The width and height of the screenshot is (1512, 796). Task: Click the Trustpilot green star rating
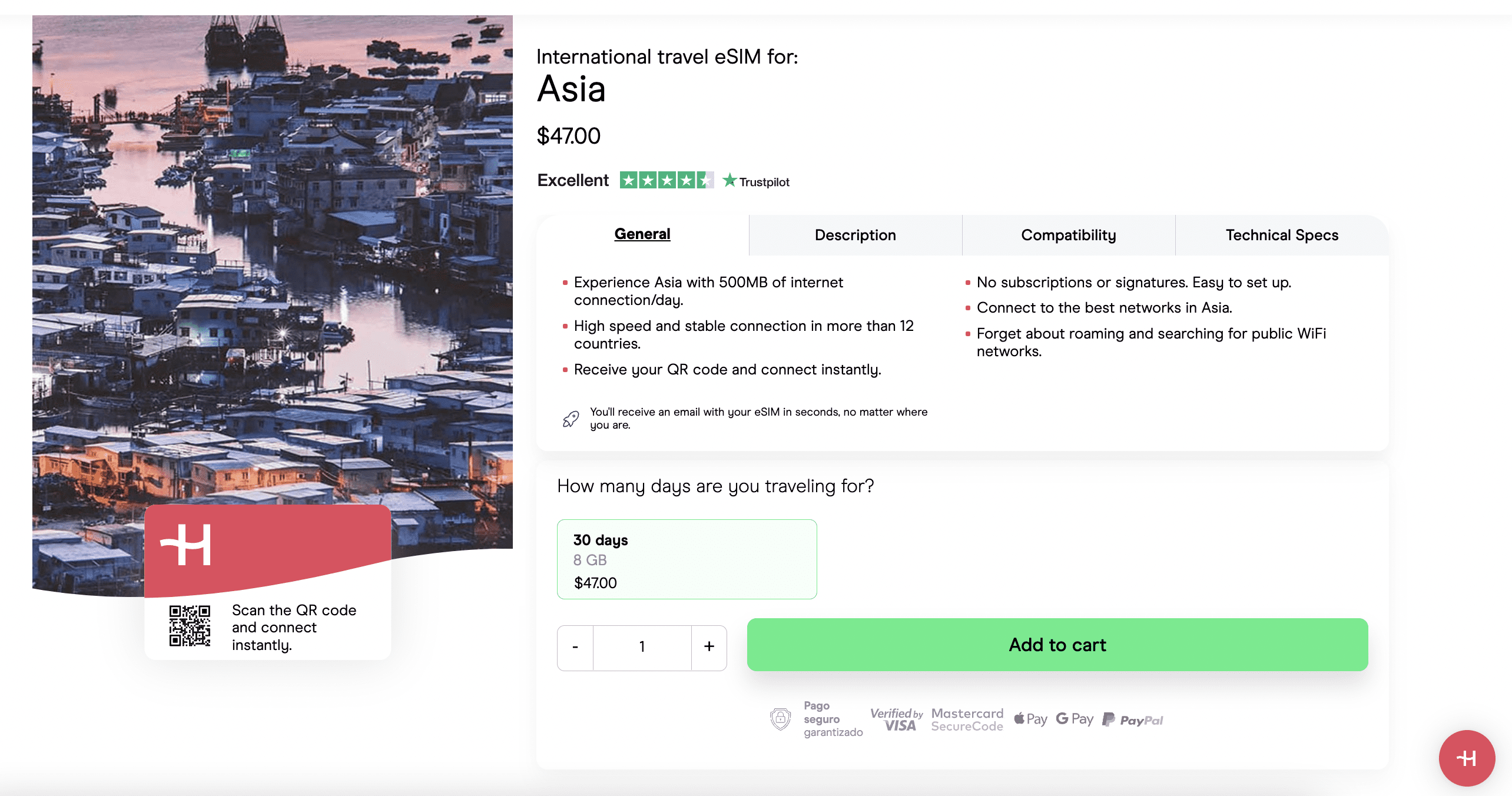(666, 180)
